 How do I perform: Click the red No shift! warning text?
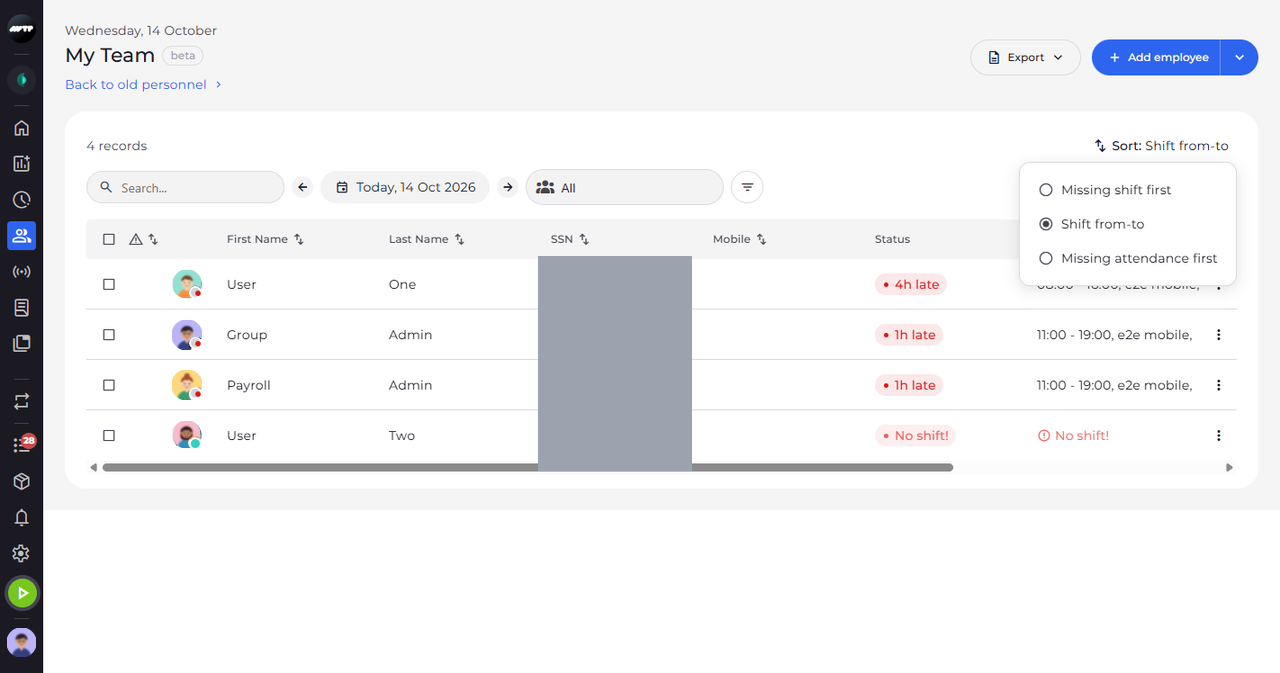coord(1073,435)
